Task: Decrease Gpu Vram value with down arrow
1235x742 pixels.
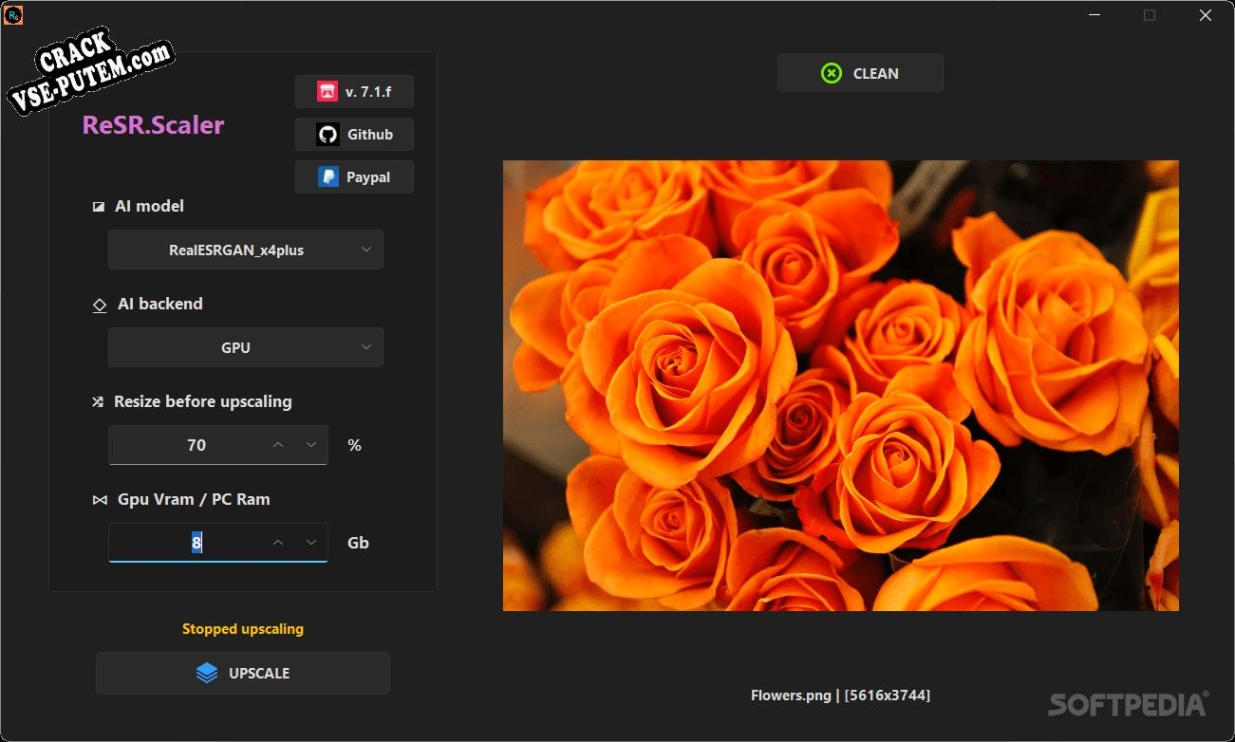Action: [311, 543]
